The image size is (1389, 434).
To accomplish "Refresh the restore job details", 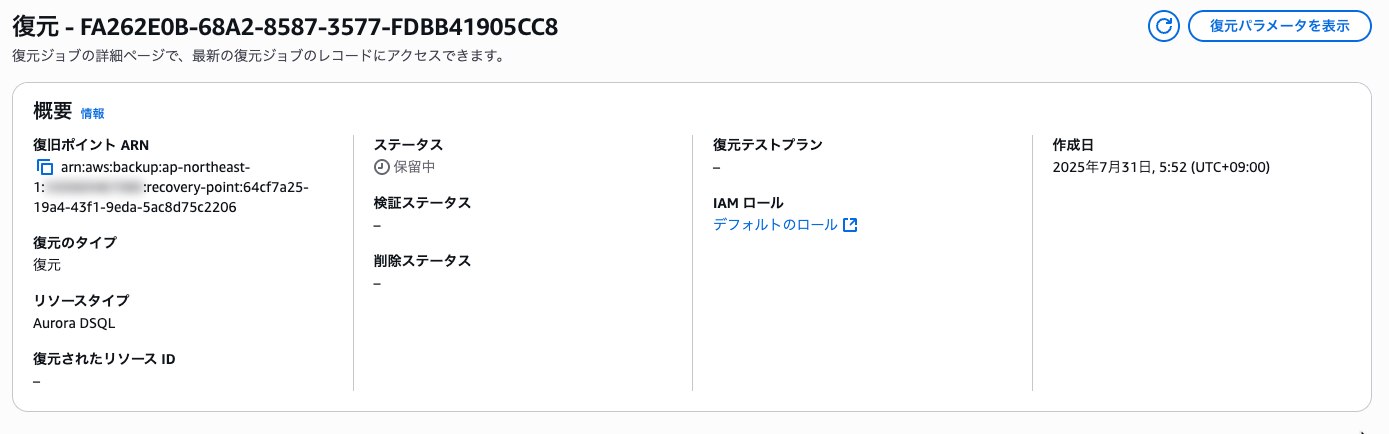I will point(1163,26).
